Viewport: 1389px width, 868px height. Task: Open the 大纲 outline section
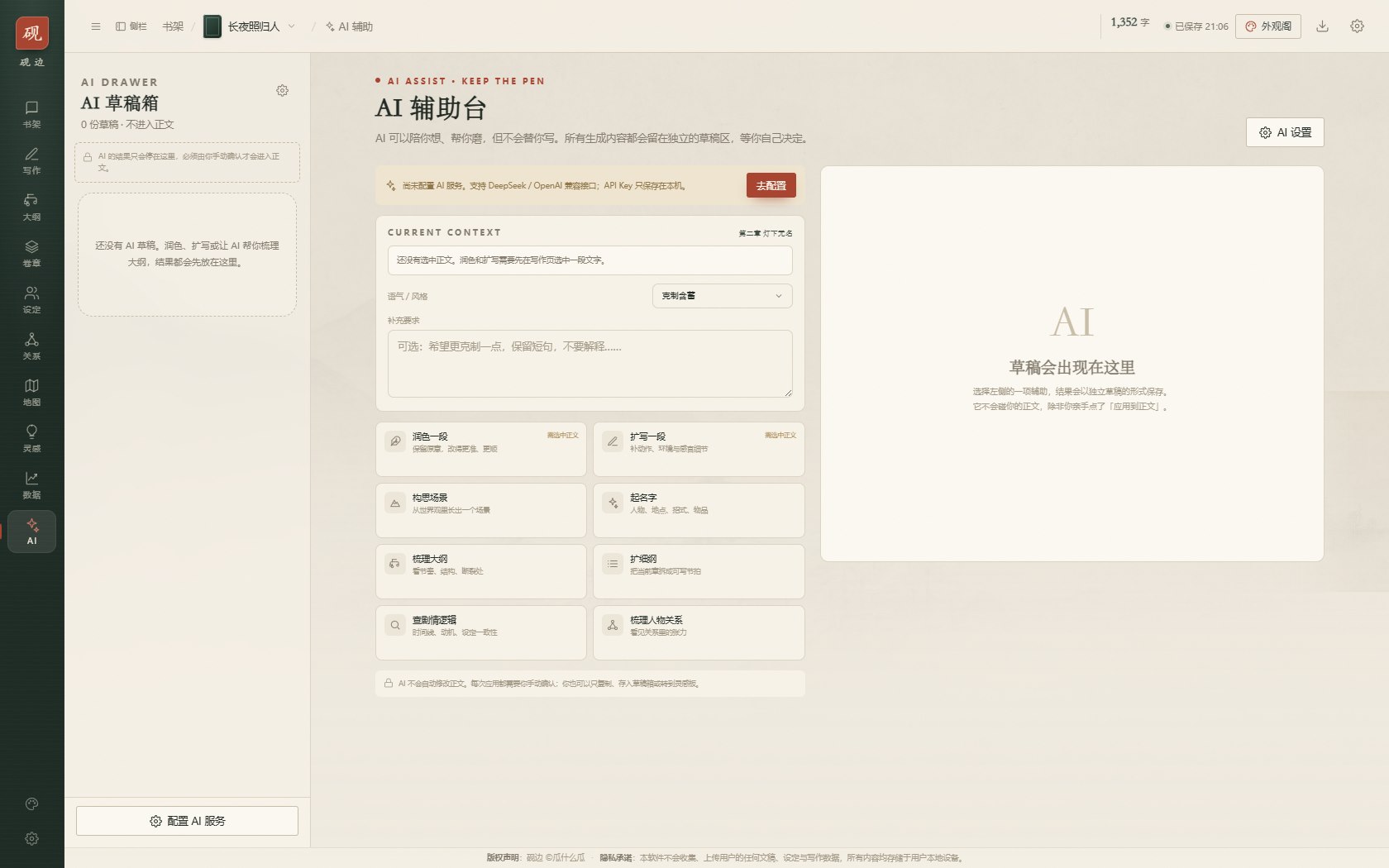(31, 207)
